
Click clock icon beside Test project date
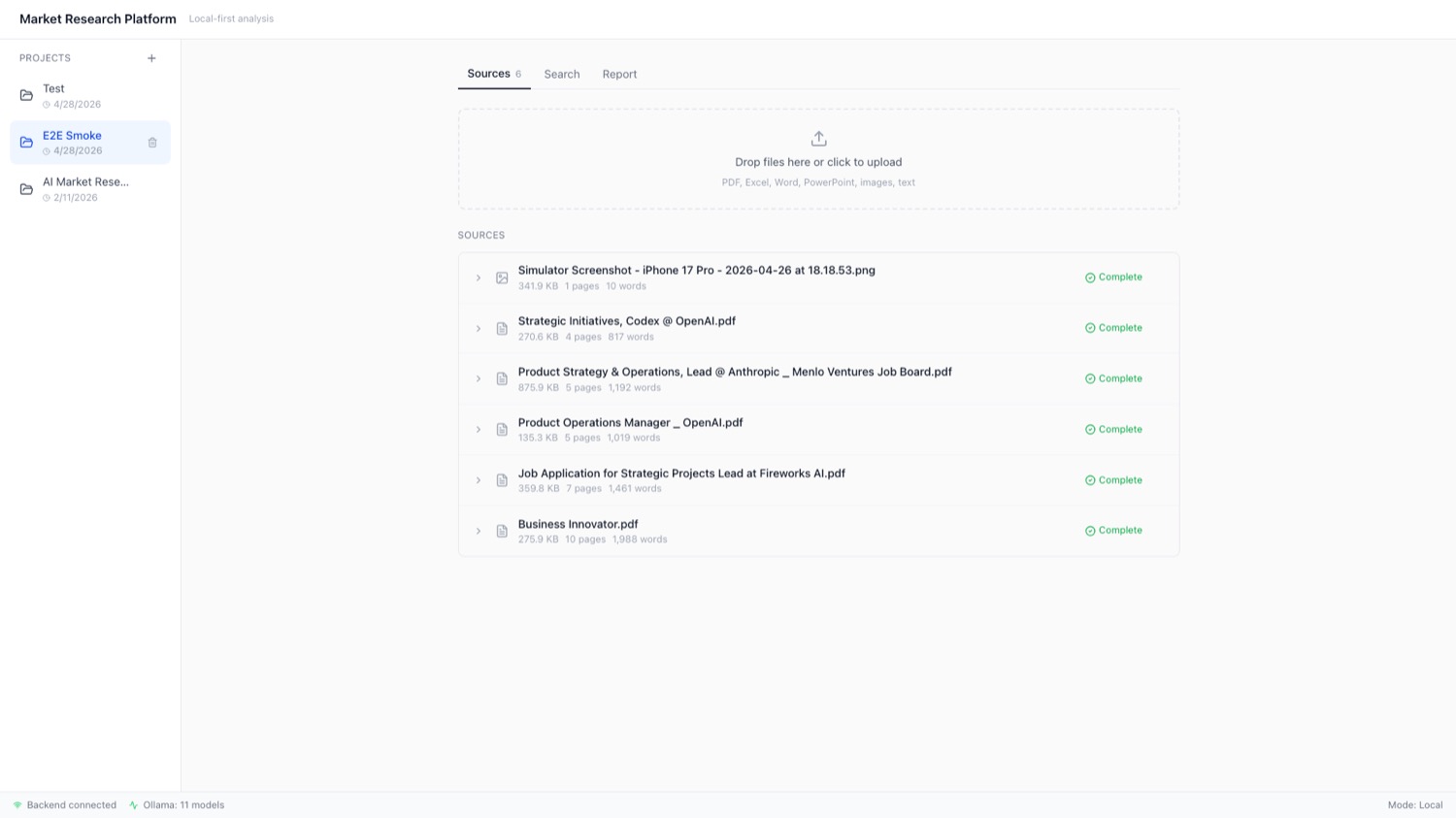46,105
